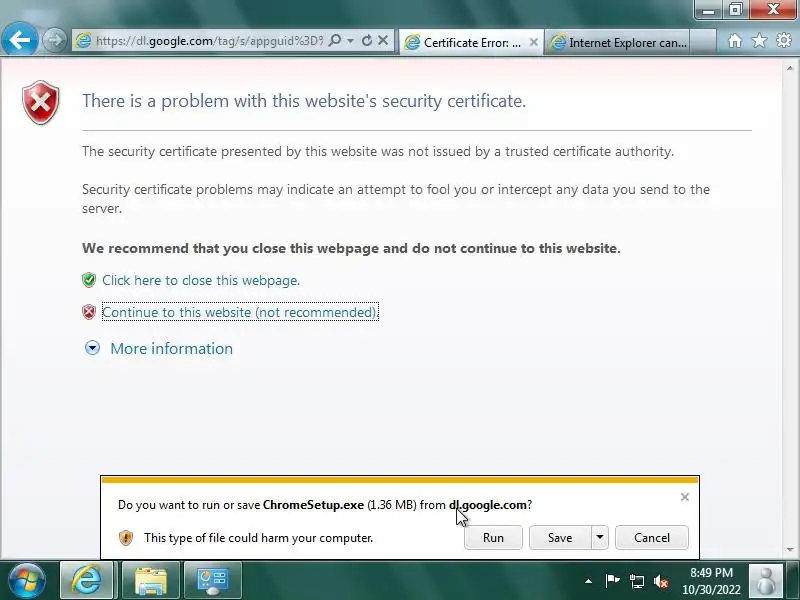This screenshot has width=800, height=600.
Task: Click the dl.google.com URL address field
Action: point(209,41)
